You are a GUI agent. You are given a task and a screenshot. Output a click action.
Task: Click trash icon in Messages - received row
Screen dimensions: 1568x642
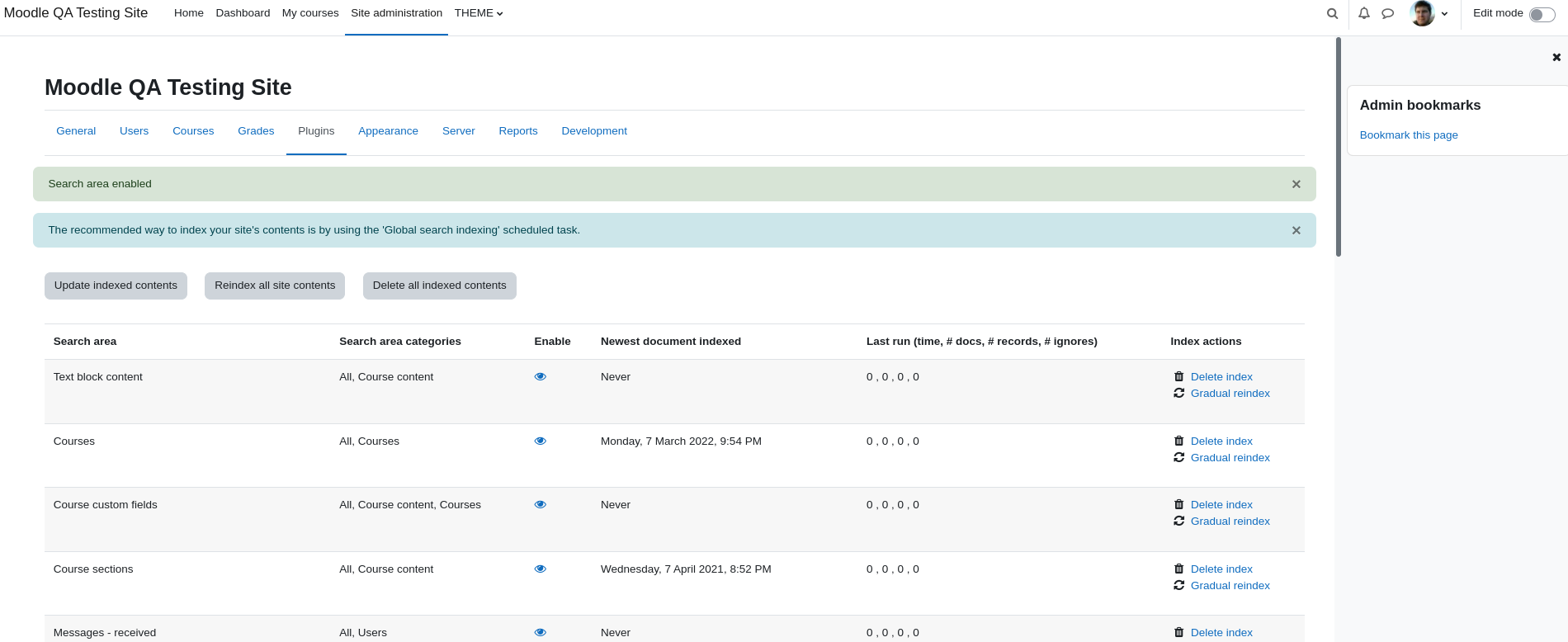[x=1178, y=632]
